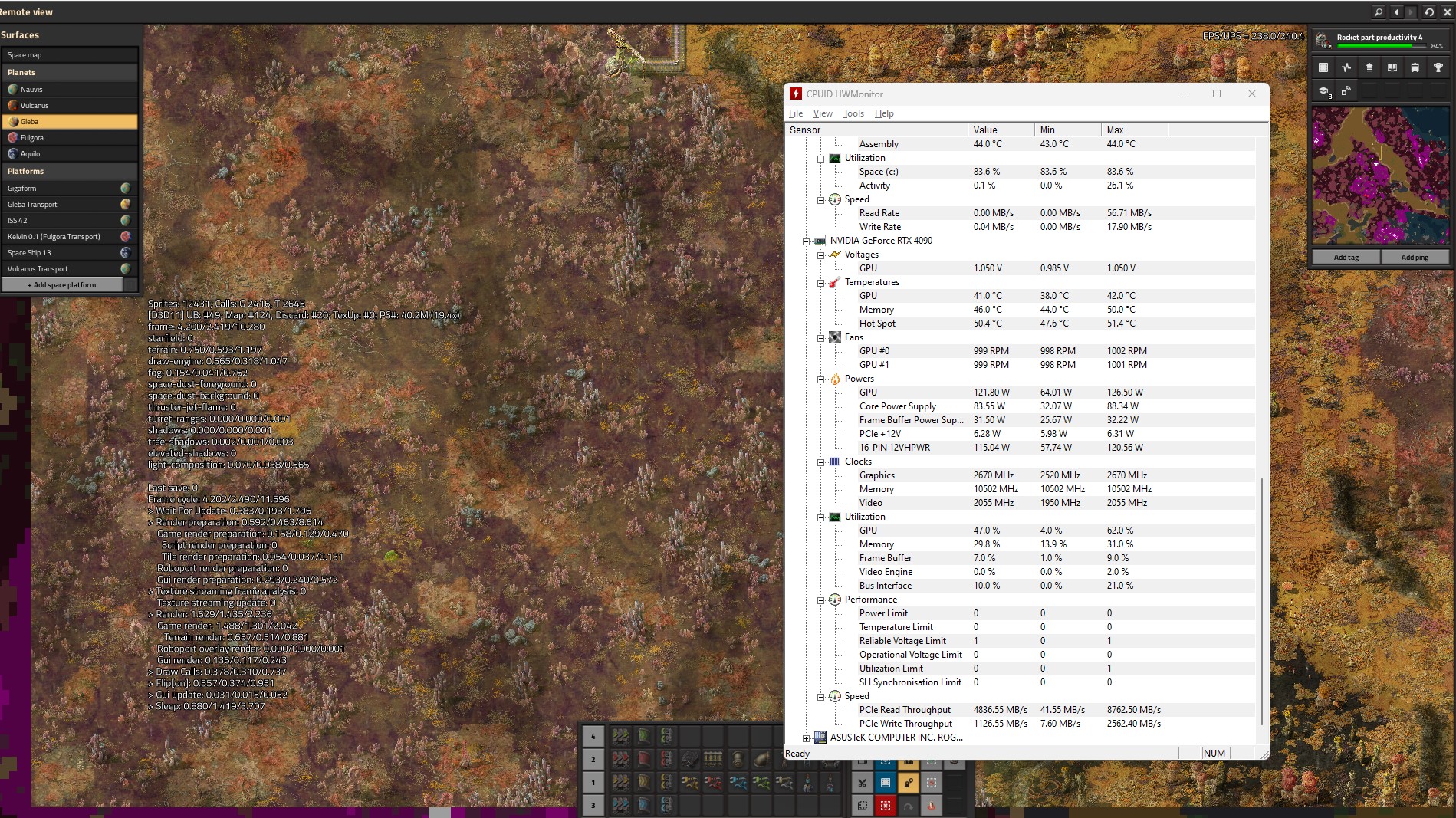
Task: Click the square blueprint library icon beside pulse icon
Action: pos(1323,67)
